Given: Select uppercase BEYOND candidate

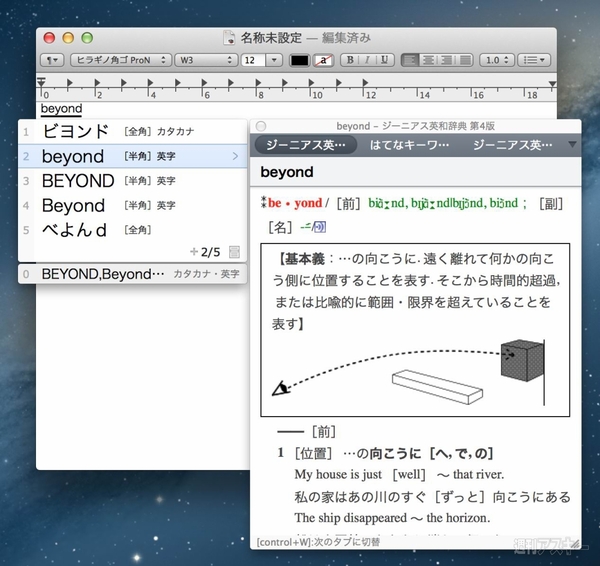Looking at the screenshot, I should (133, 181).
